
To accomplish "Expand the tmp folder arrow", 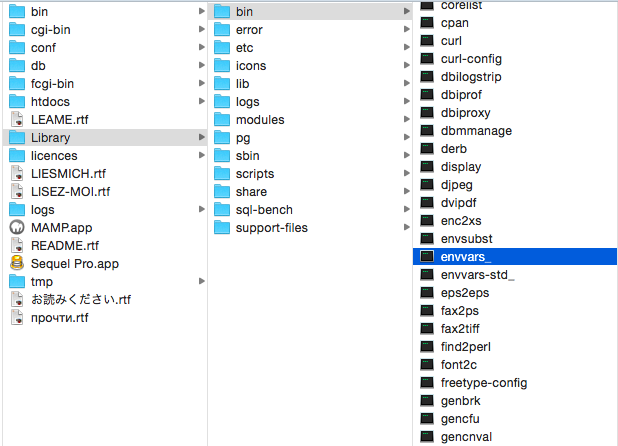I will [202, 282].
